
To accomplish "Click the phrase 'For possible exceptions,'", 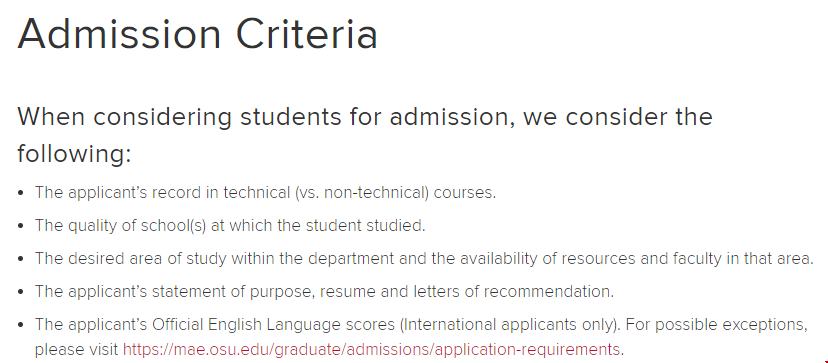I will pyautogui.click(x=717, y=324).
